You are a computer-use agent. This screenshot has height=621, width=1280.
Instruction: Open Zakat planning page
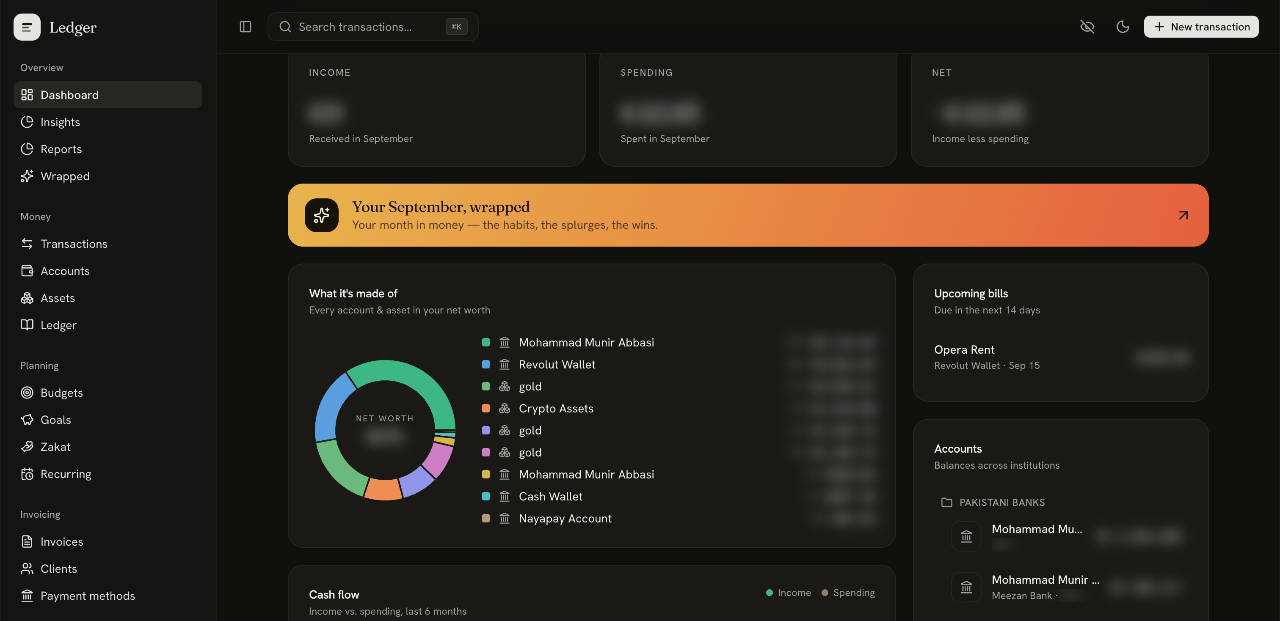coord(108,447)
